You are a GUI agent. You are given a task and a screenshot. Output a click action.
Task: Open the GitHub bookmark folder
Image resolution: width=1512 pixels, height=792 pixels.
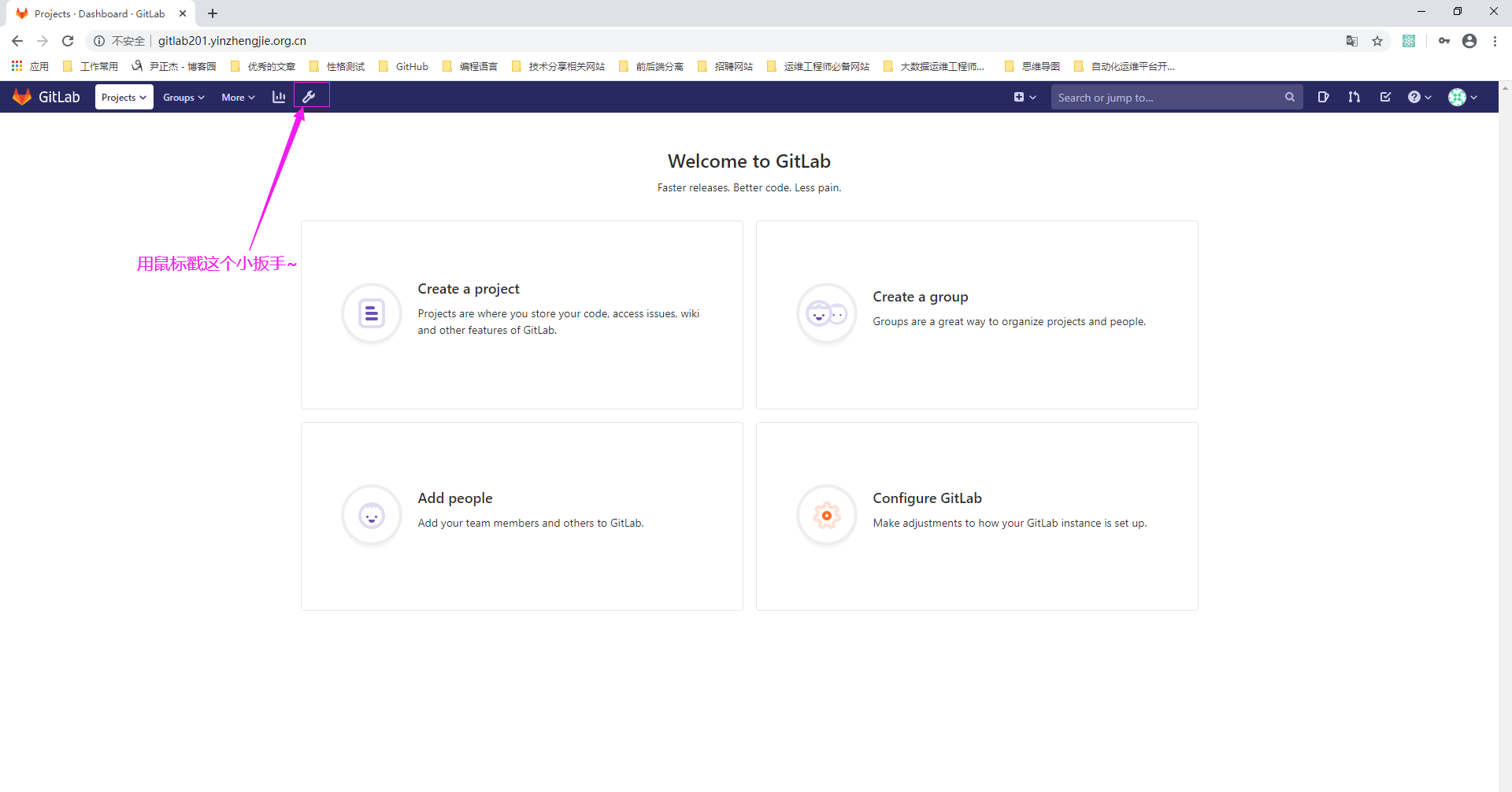click(403, 66)
